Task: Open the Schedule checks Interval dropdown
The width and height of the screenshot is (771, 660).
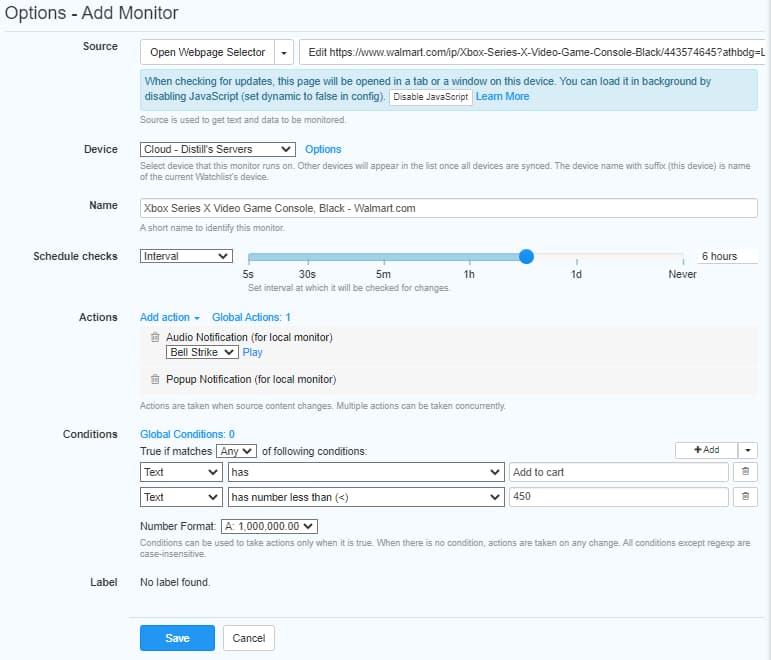Action: point(187,256)
